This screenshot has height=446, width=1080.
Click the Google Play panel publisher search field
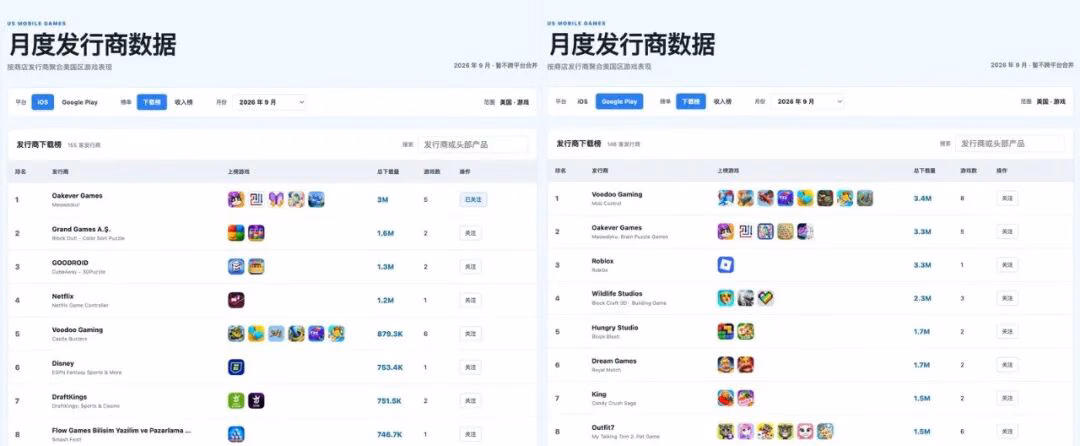tap(1010, 143)
